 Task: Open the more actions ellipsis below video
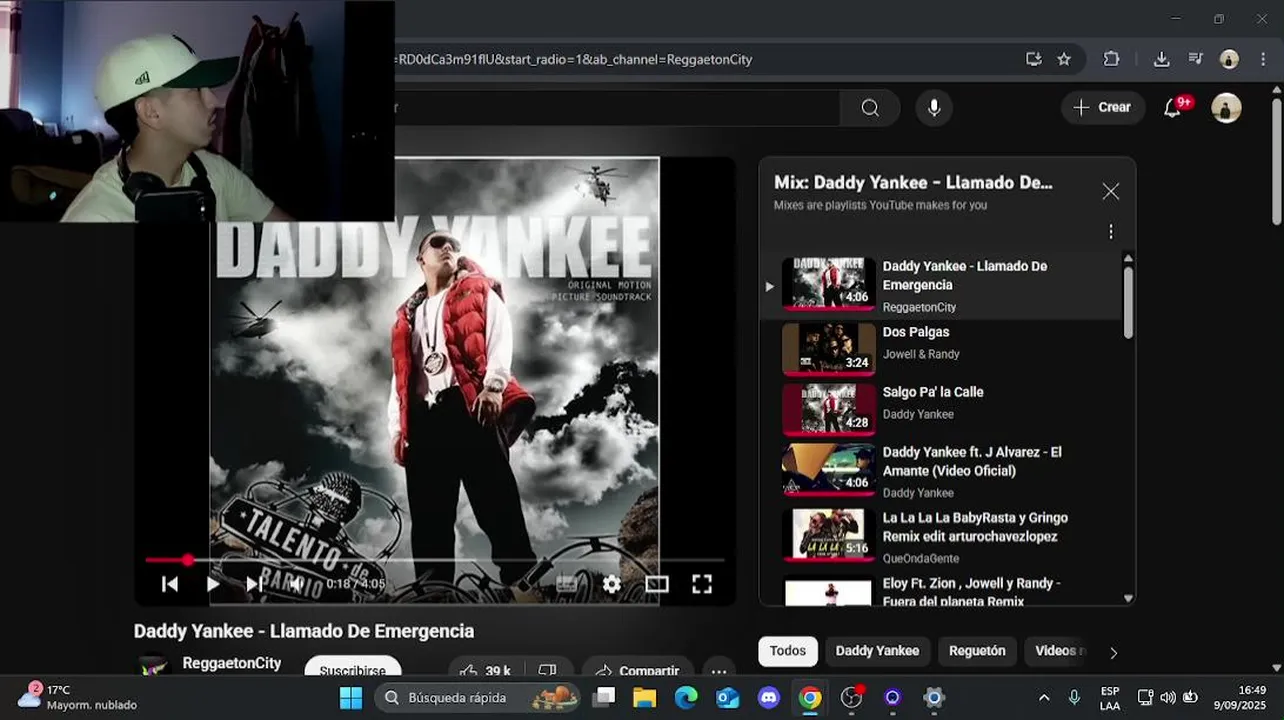719,669
